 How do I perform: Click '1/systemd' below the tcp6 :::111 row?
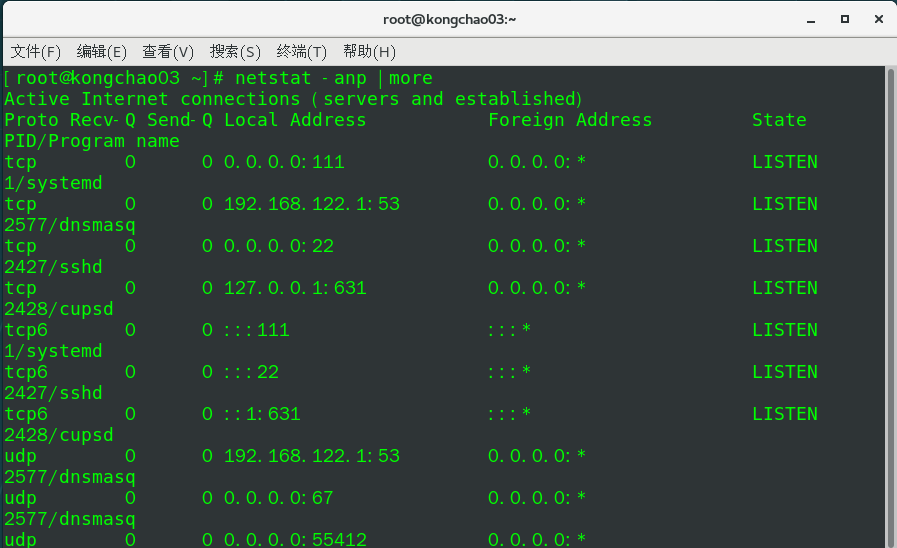(x=53, y=351)
